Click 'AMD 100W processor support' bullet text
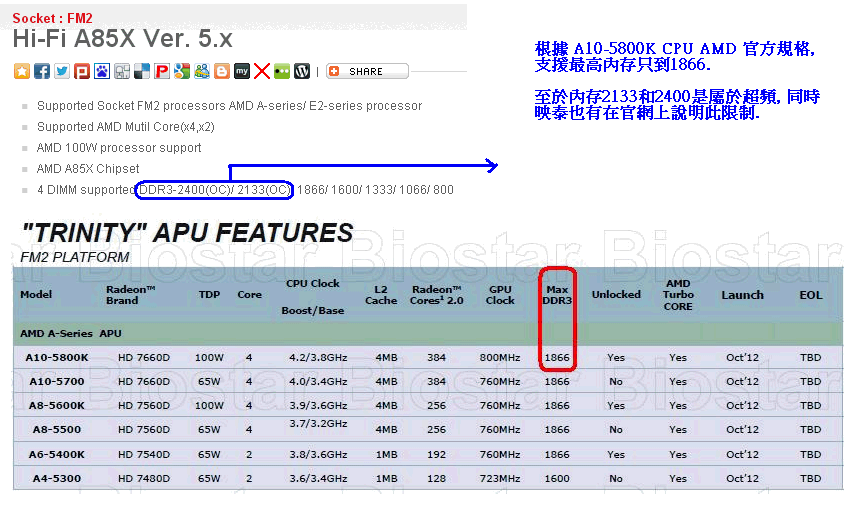847x510 pixels. pos(119,147)
